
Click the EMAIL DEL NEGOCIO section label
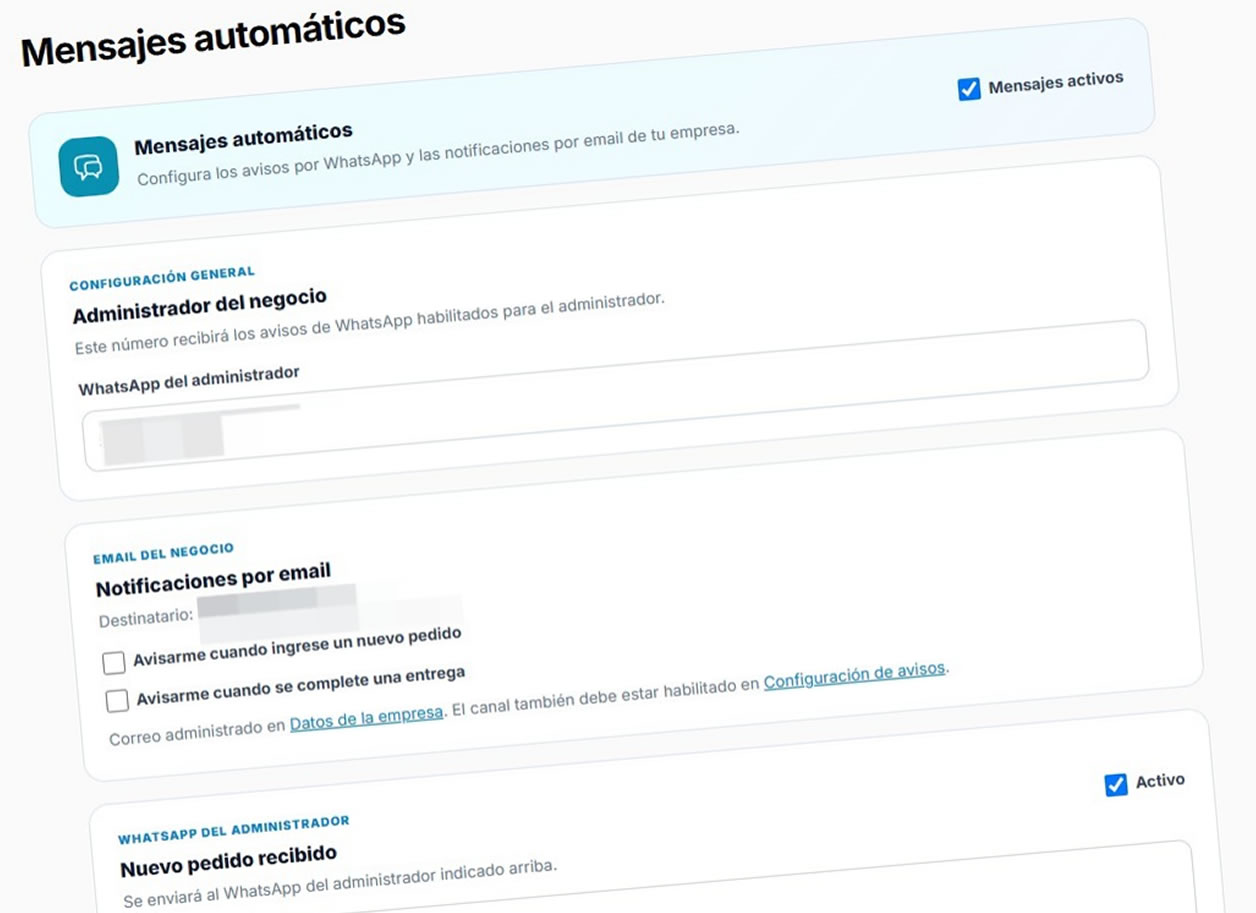pyautogui.click(x=163, y=553)
